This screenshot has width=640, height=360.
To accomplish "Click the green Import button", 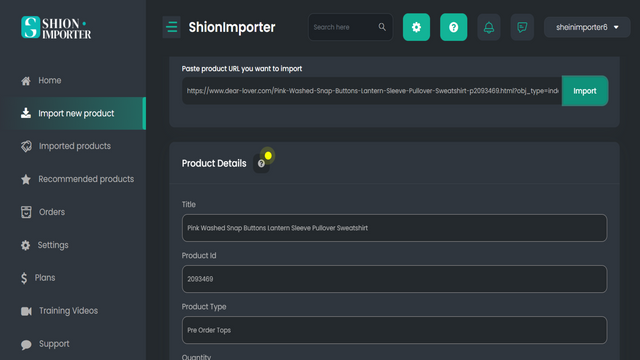I will (585, 91).
